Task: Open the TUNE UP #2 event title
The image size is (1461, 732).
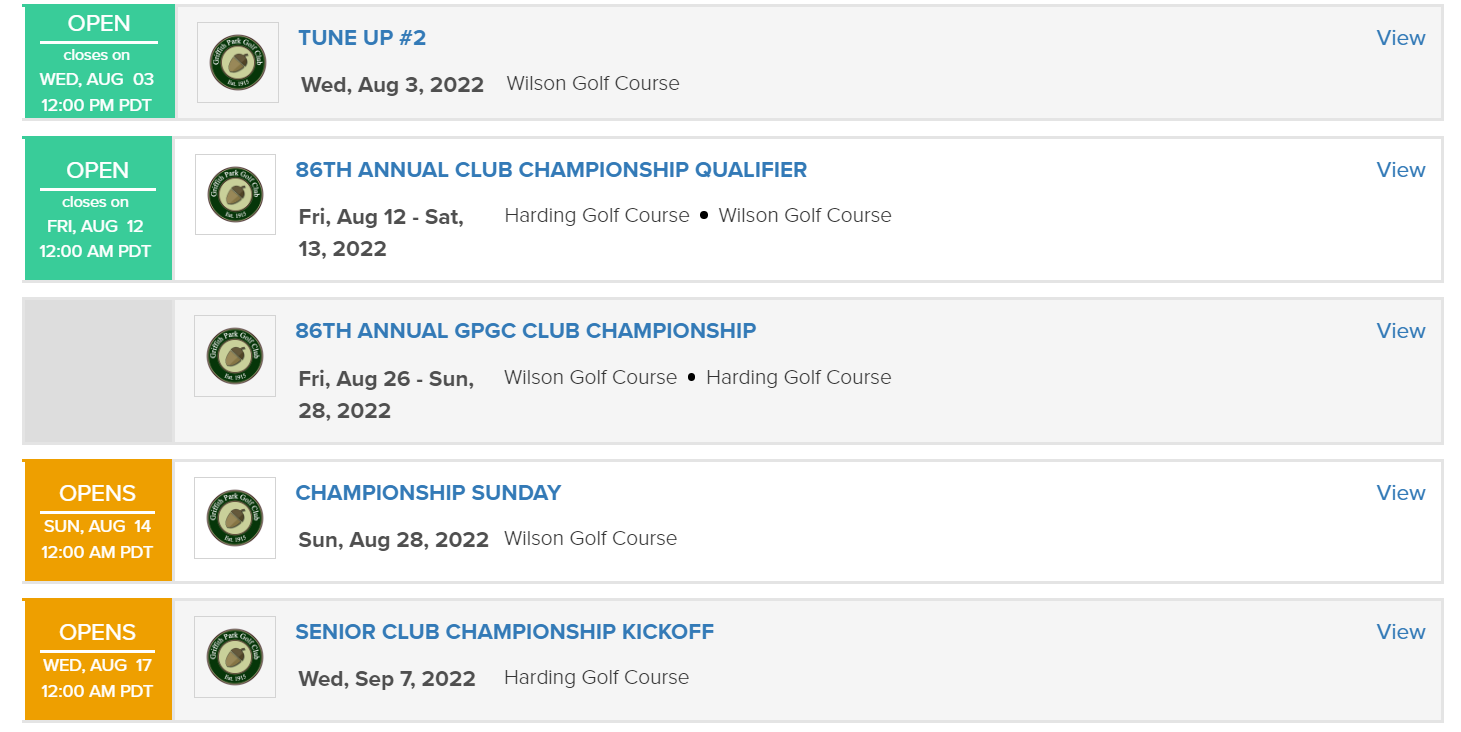Action: tap(362, 38)
